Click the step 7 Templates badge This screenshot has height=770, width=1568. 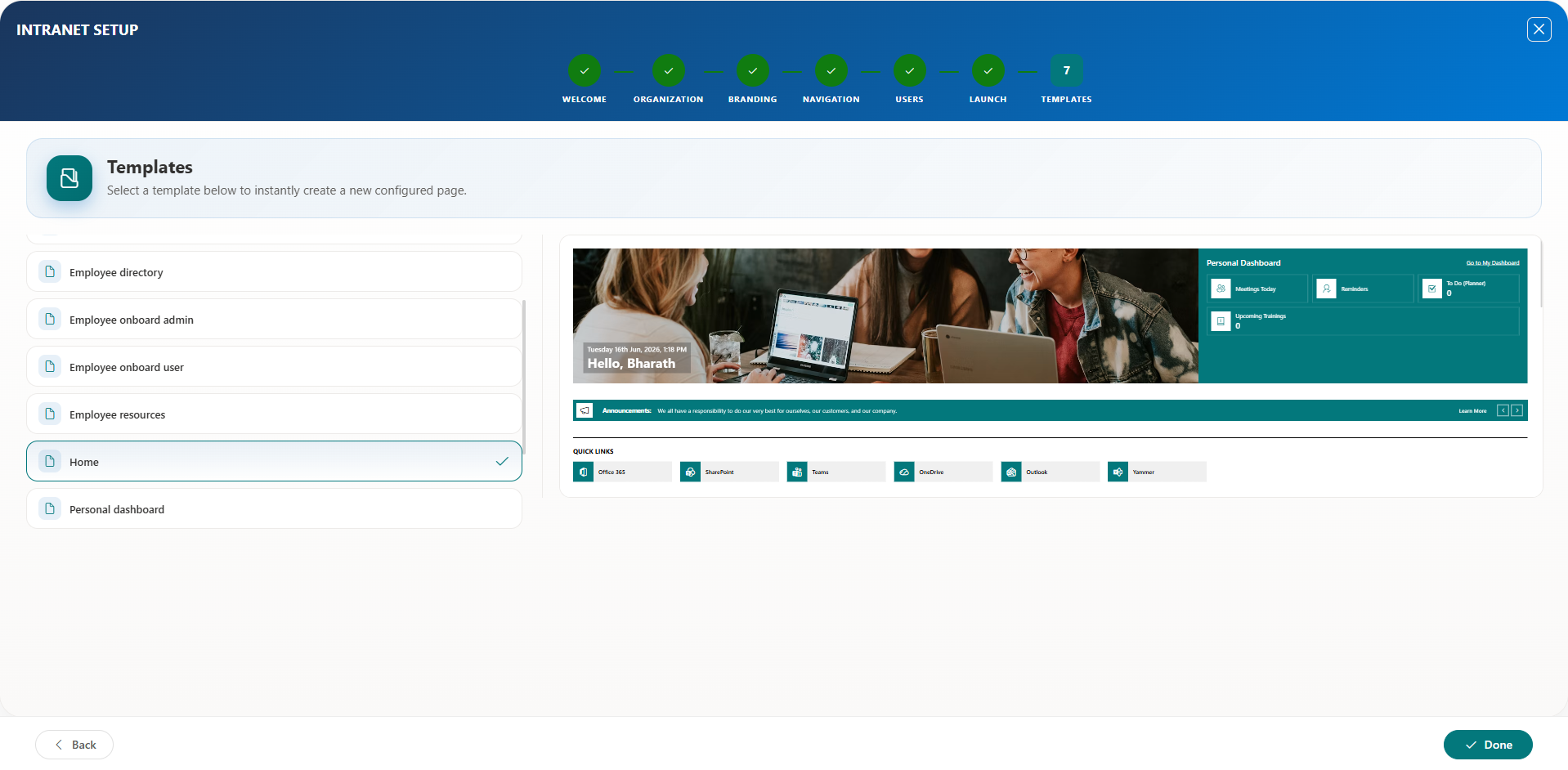[1066, 70]
